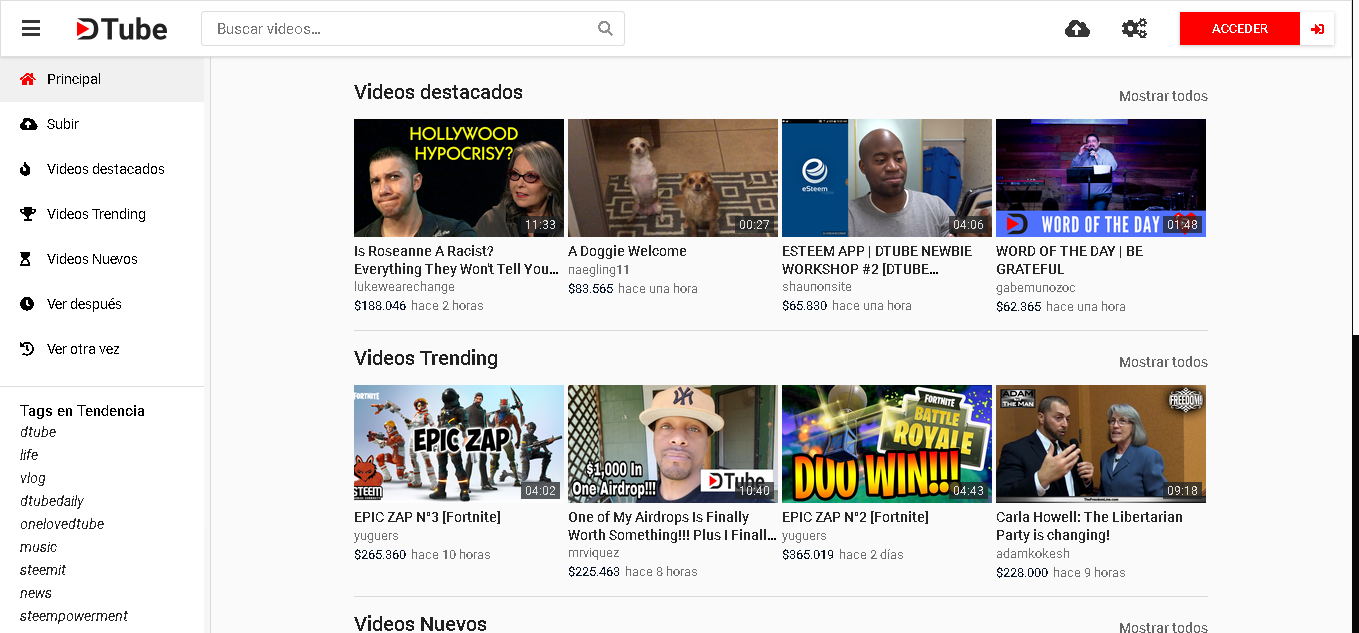
Task: Open the settings gears icon
Action: pos(1134,29)
